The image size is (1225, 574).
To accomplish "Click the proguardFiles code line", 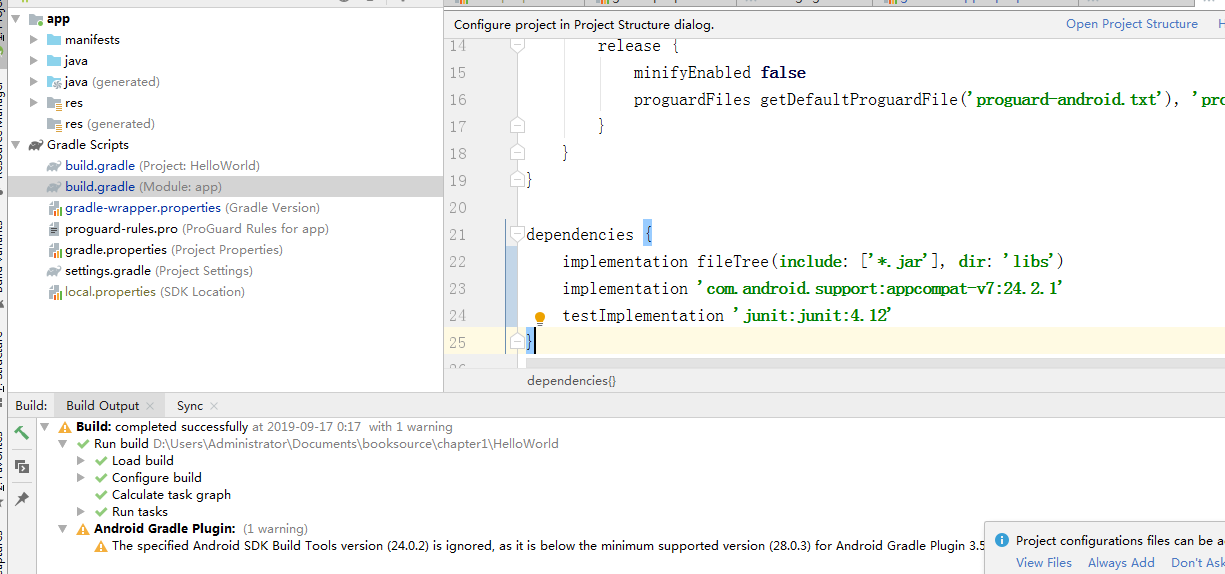I will click(928, 100).
